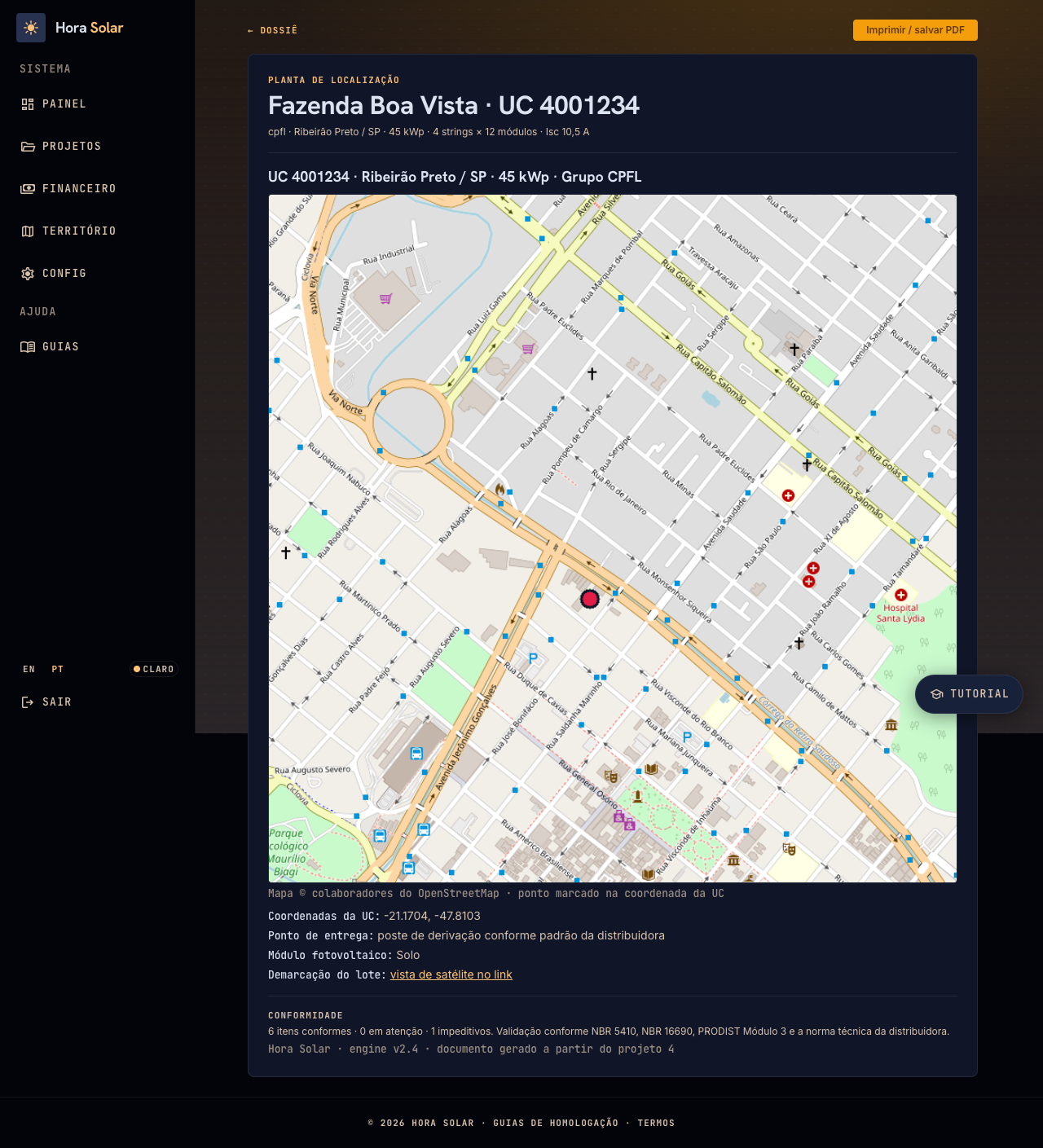Click the Hora Solar brand name
Screen dimensions: 1043x1148
point(89,28)
